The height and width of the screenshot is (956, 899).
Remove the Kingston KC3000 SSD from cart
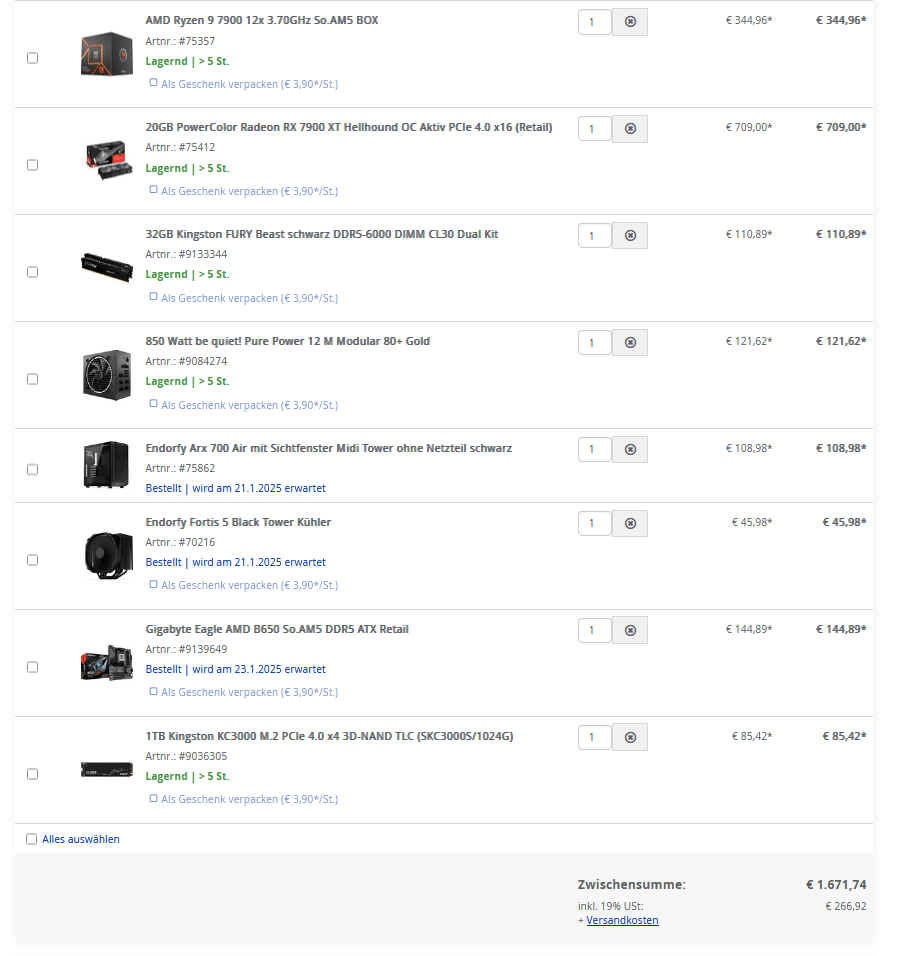tap(630, 738)
